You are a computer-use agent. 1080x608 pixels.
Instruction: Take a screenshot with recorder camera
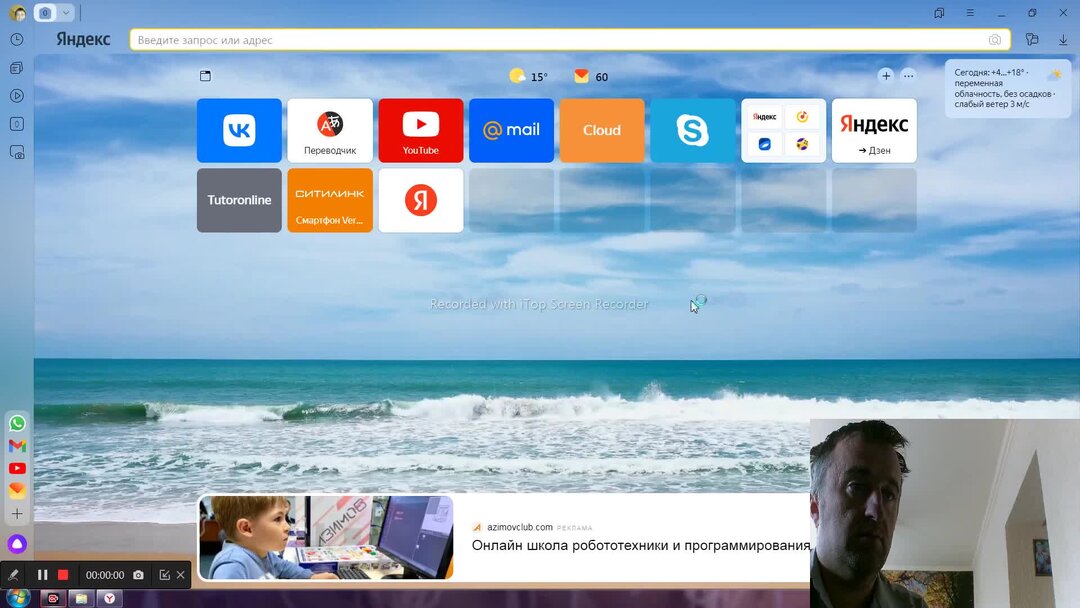(138, 575)
